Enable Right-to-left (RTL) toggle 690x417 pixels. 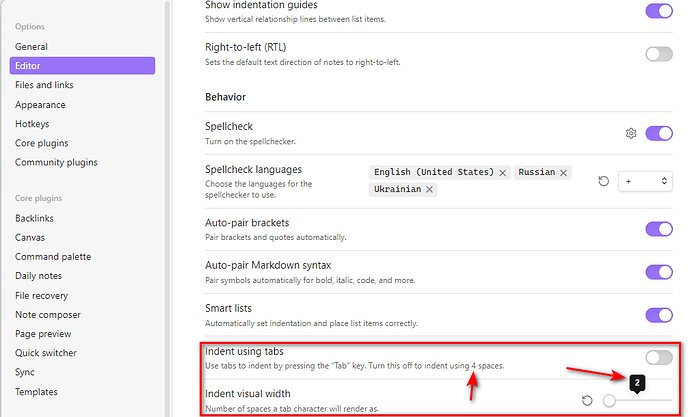(659, 54)
